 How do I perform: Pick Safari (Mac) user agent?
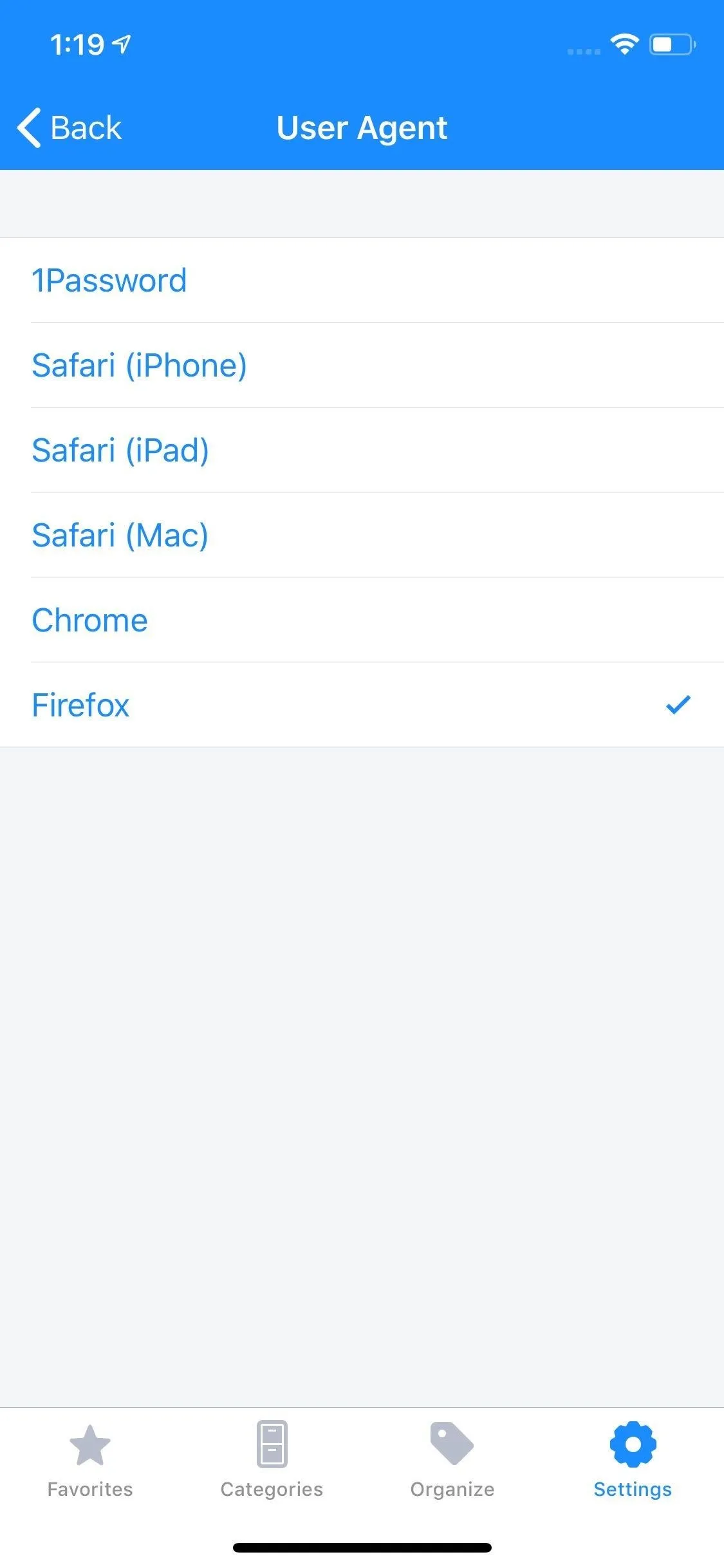(x=362, y=535)
